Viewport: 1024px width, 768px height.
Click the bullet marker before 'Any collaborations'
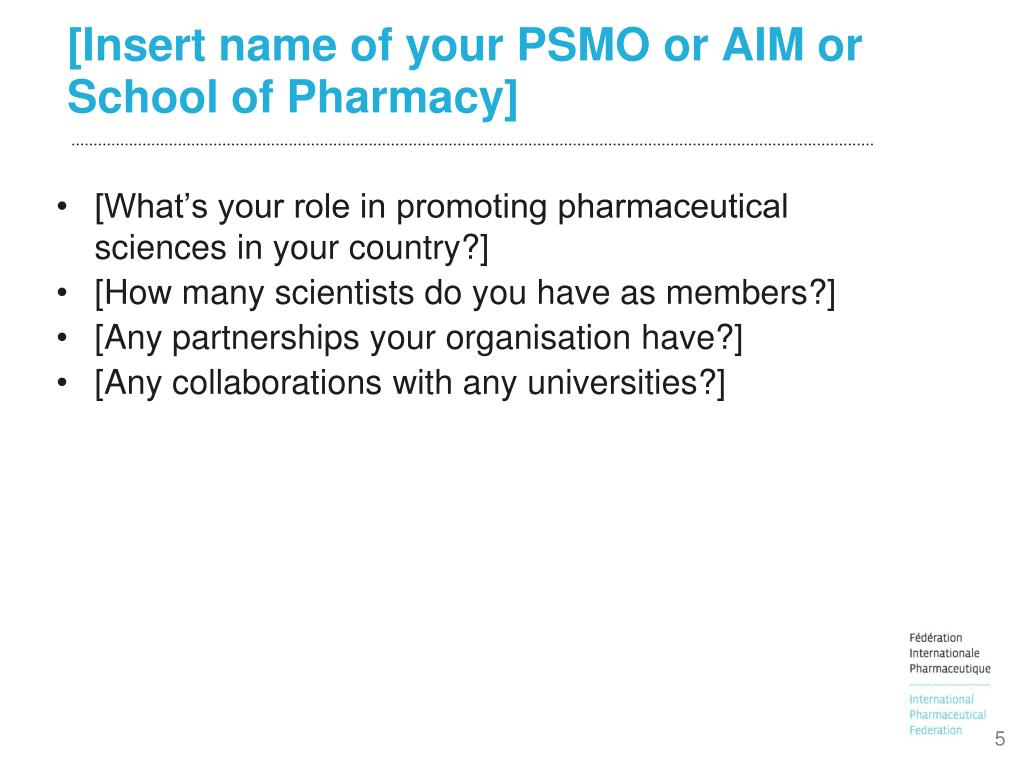(62, 383)
